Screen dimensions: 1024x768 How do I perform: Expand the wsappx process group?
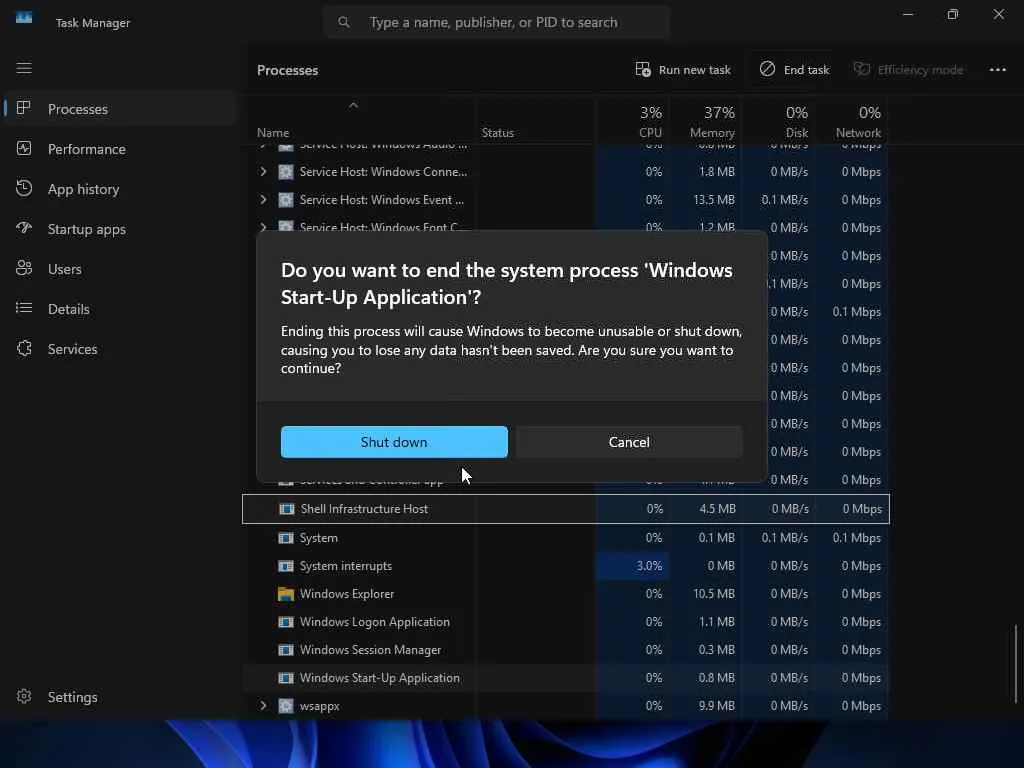click(263, 706)
